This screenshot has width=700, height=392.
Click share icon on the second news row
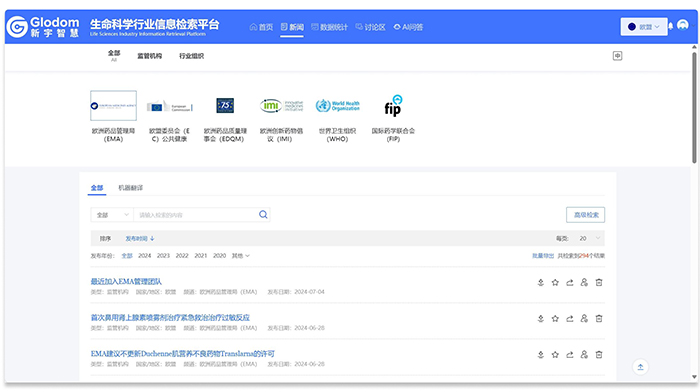[x=570, y=319]
